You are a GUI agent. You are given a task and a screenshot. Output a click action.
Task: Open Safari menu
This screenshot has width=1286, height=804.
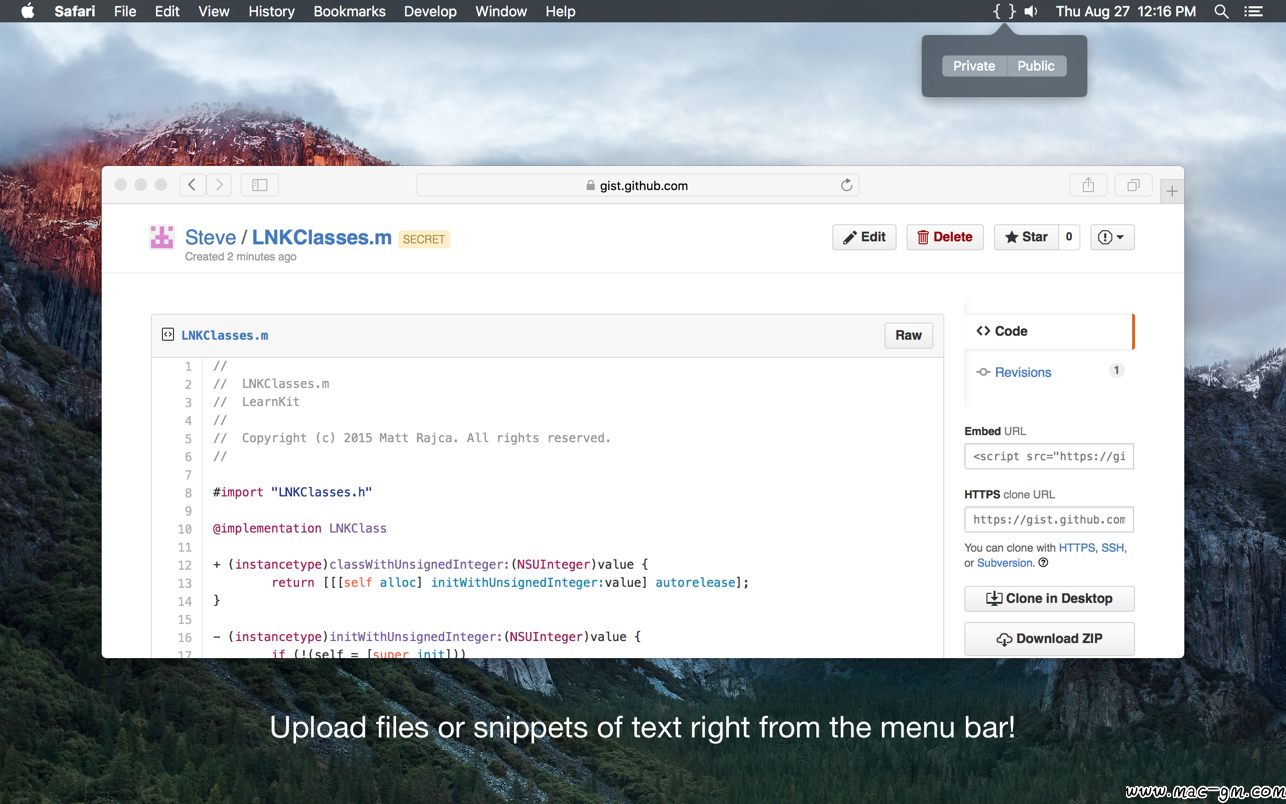tap(75, 11)
